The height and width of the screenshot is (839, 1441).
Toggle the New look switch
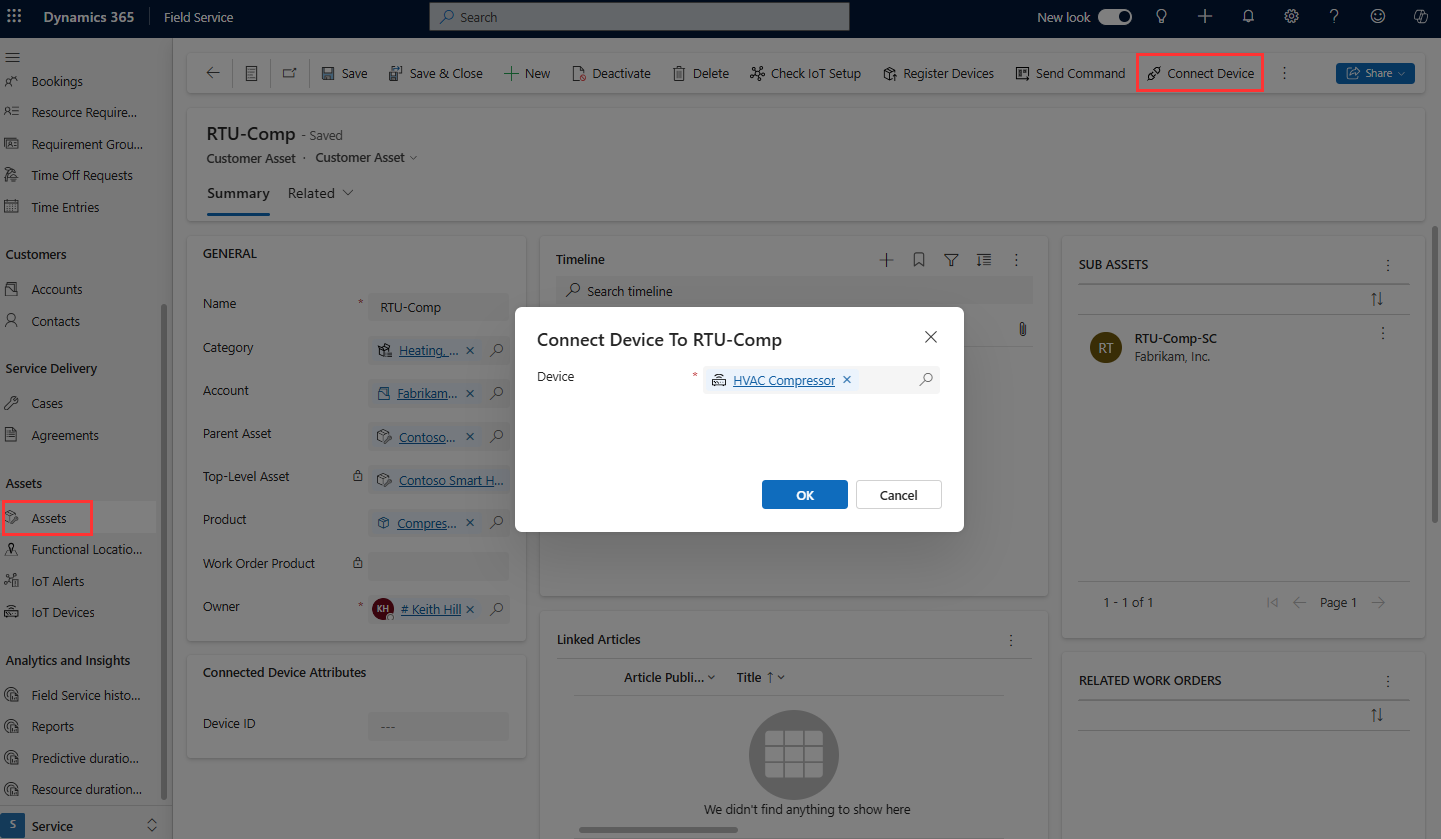tap(1115, 17)
